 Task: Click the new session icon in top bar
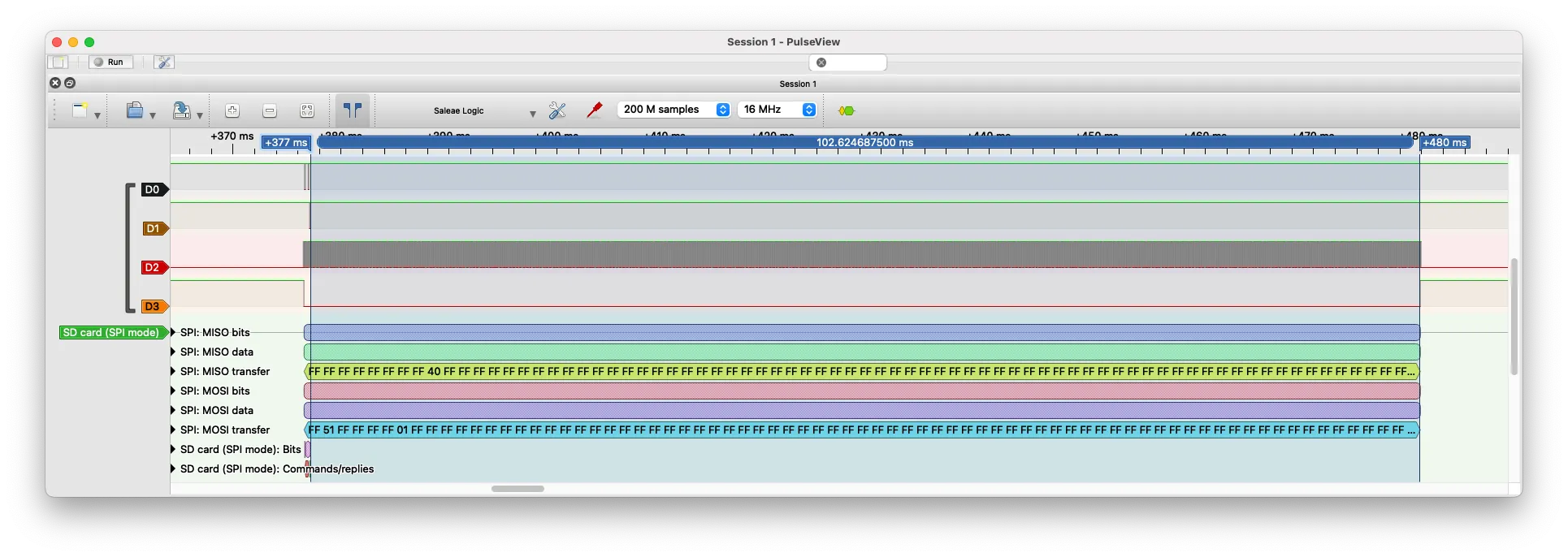pos(58,62)
